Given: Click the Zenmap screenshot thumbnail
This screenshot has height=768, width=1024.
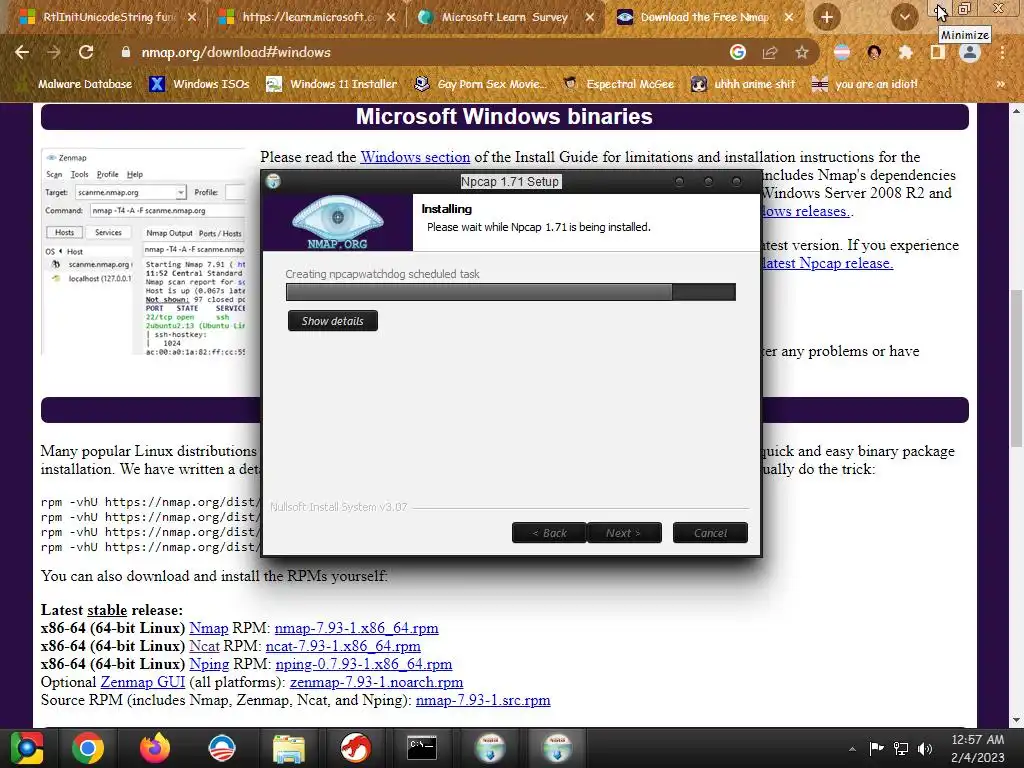Looking at the screenshot, I should point(144,253).
